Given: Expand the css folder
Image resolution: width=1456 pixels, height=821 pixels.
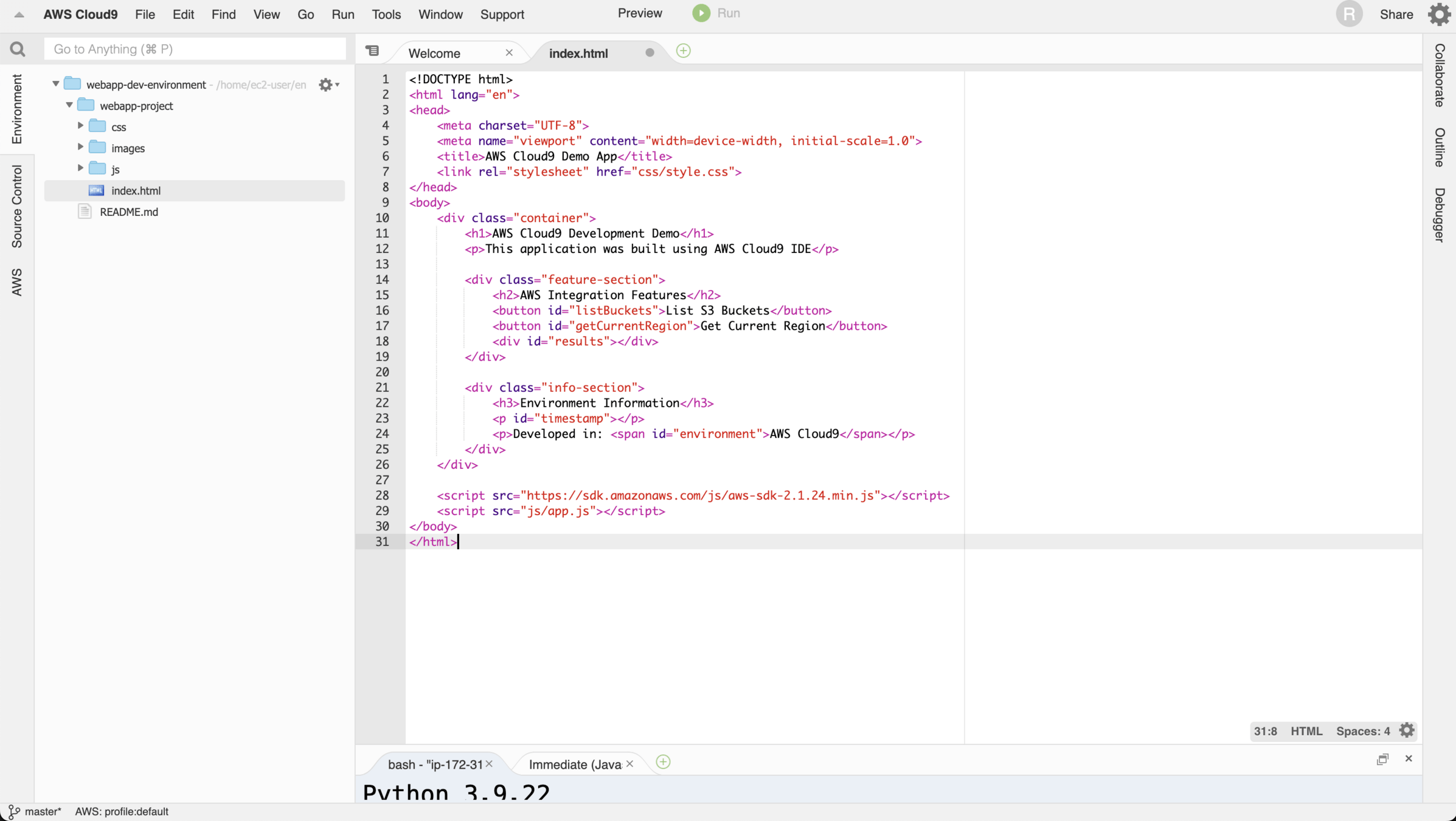Looking at the screenshot, I should click(x=80, y=126).
